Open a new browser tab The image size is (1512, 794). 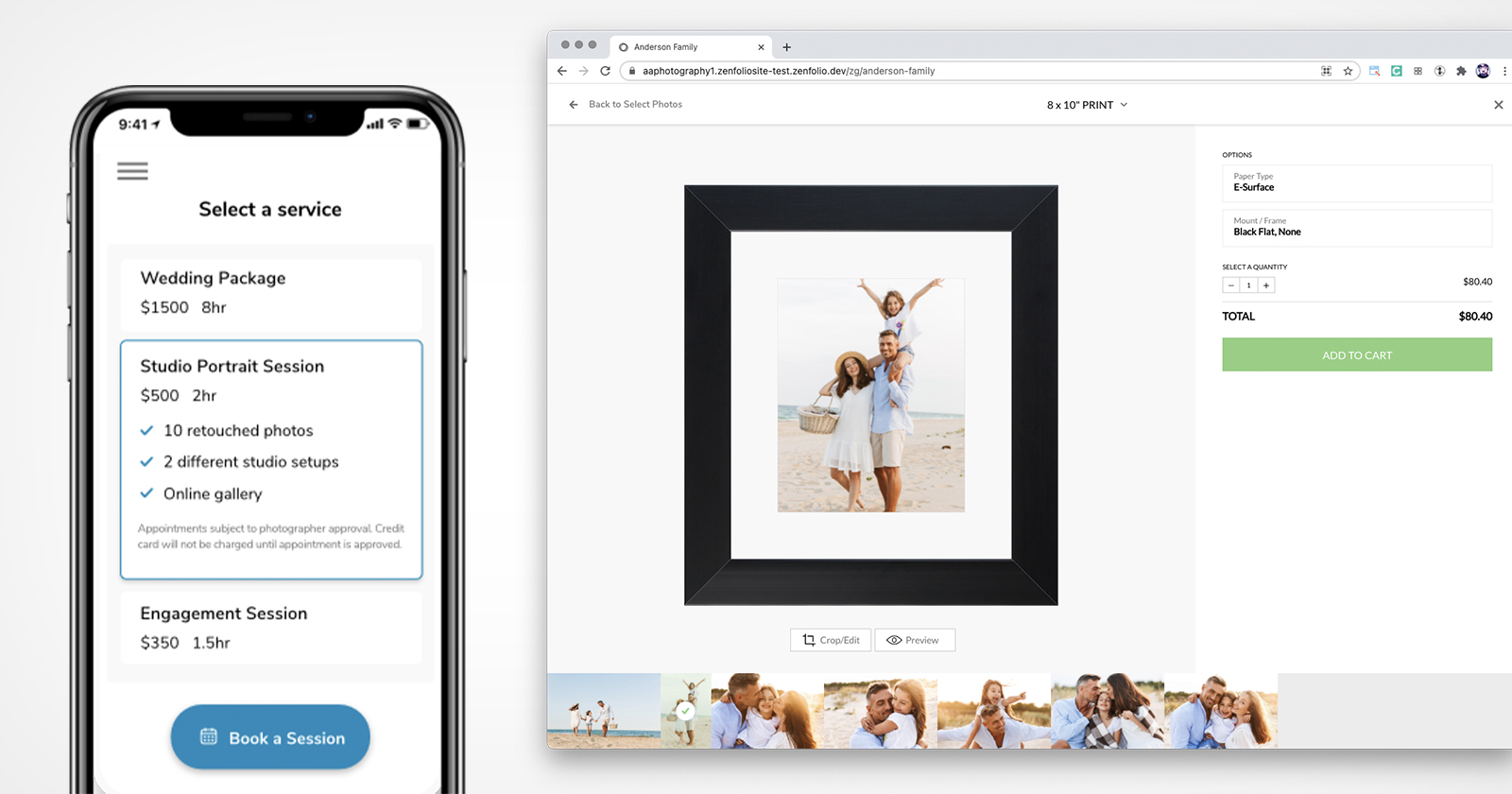pos(786,47)
